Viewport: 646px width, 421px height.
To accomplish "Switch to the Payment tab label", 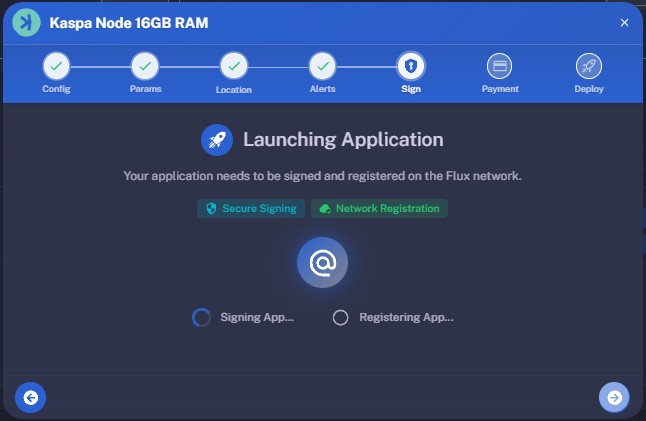I will pyautogui.click(x=500, y=89).
